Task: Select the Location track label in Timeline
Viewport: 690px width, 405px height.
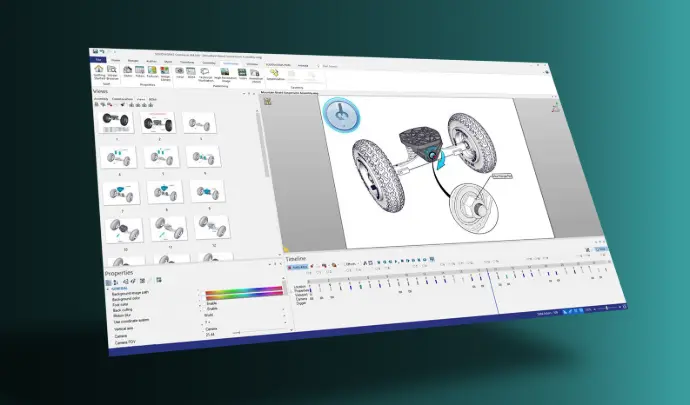Action: [x=301, y=287]
